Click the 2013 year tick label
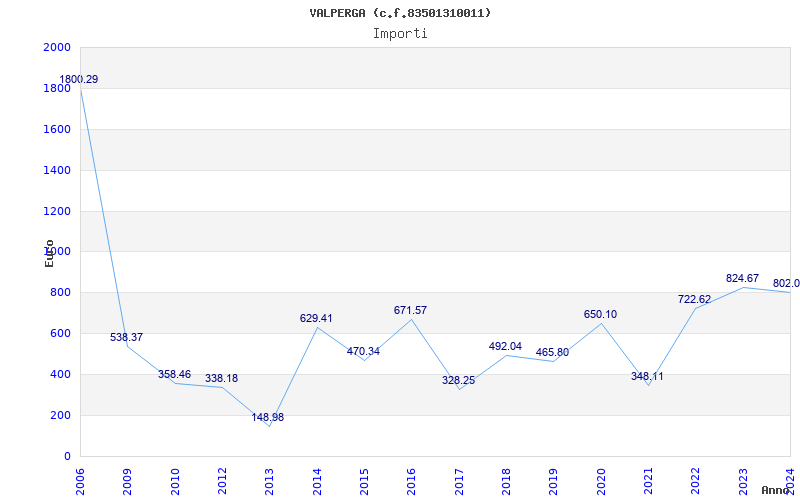The width and height of the screenshot is (800, 500). (x=270, y=481)
